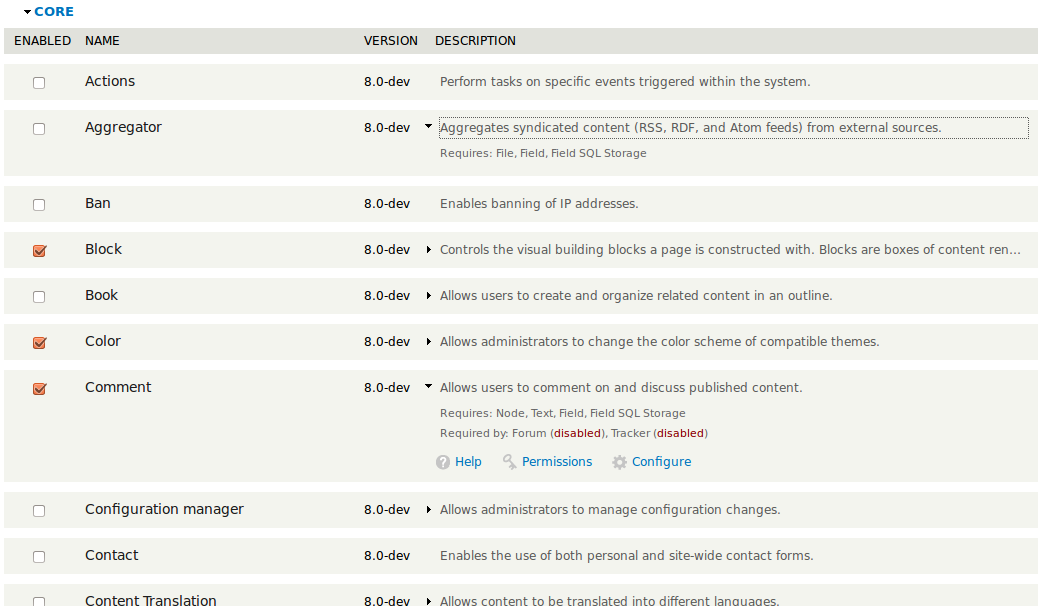Open the Comment Configure link
The height and width of the screenshot is (606, 1042).
point(661,462)
